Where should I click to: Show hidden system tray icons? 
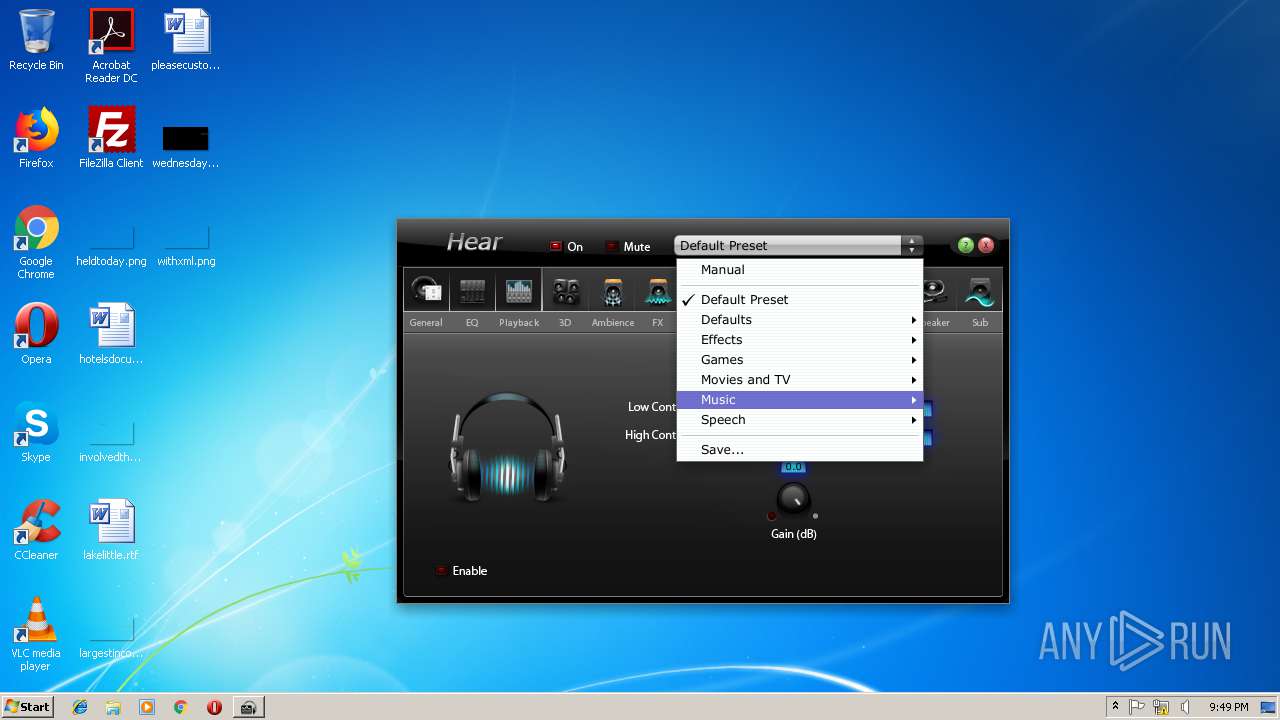[1115, 707]
